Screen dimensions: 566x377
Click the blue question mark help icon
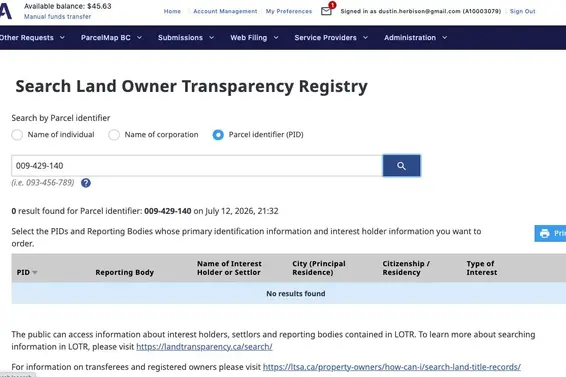pos(86,183)
